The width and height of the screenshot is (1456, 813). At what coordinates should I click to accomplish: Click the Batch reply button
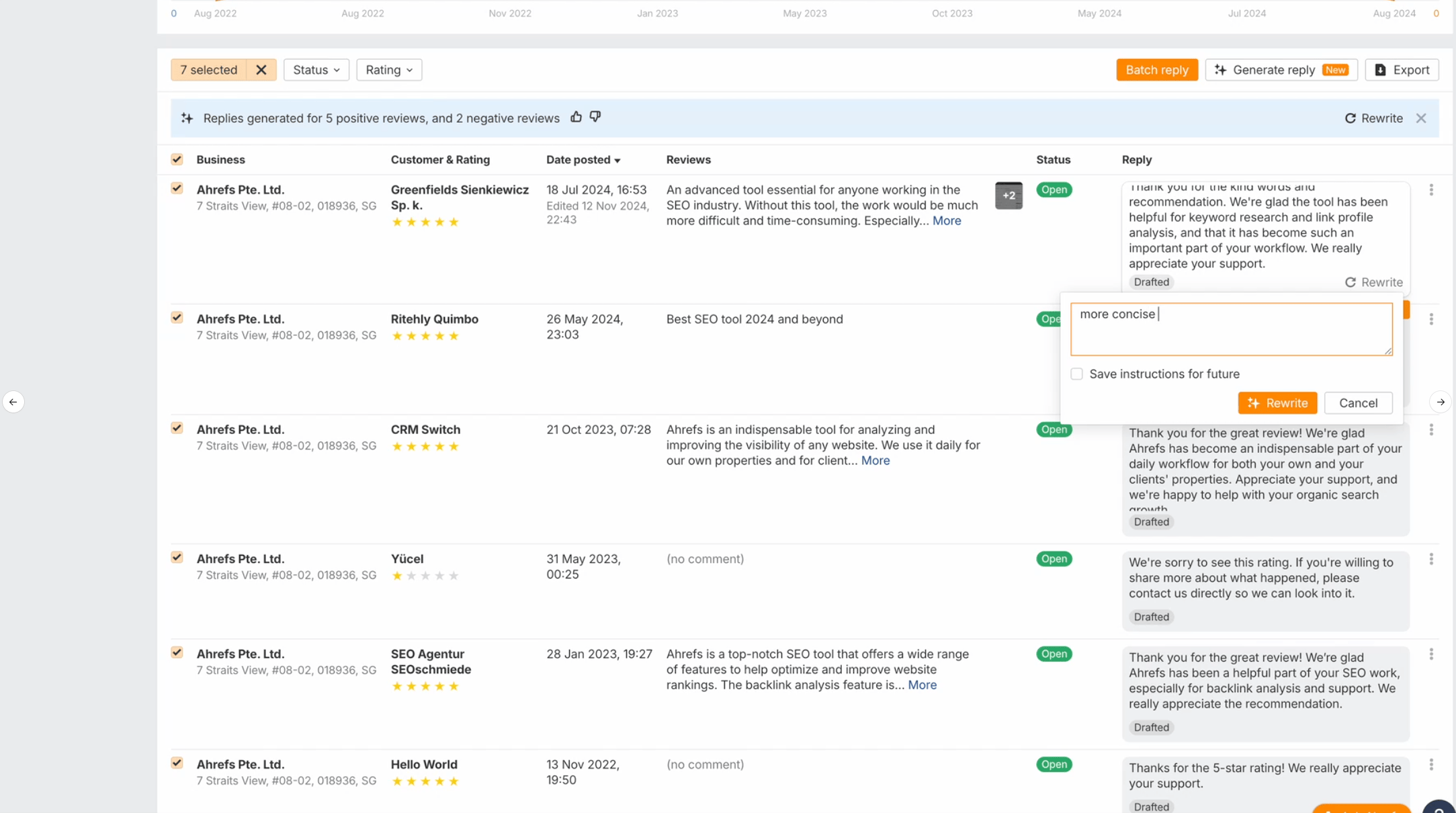(x=1157, y=70)
